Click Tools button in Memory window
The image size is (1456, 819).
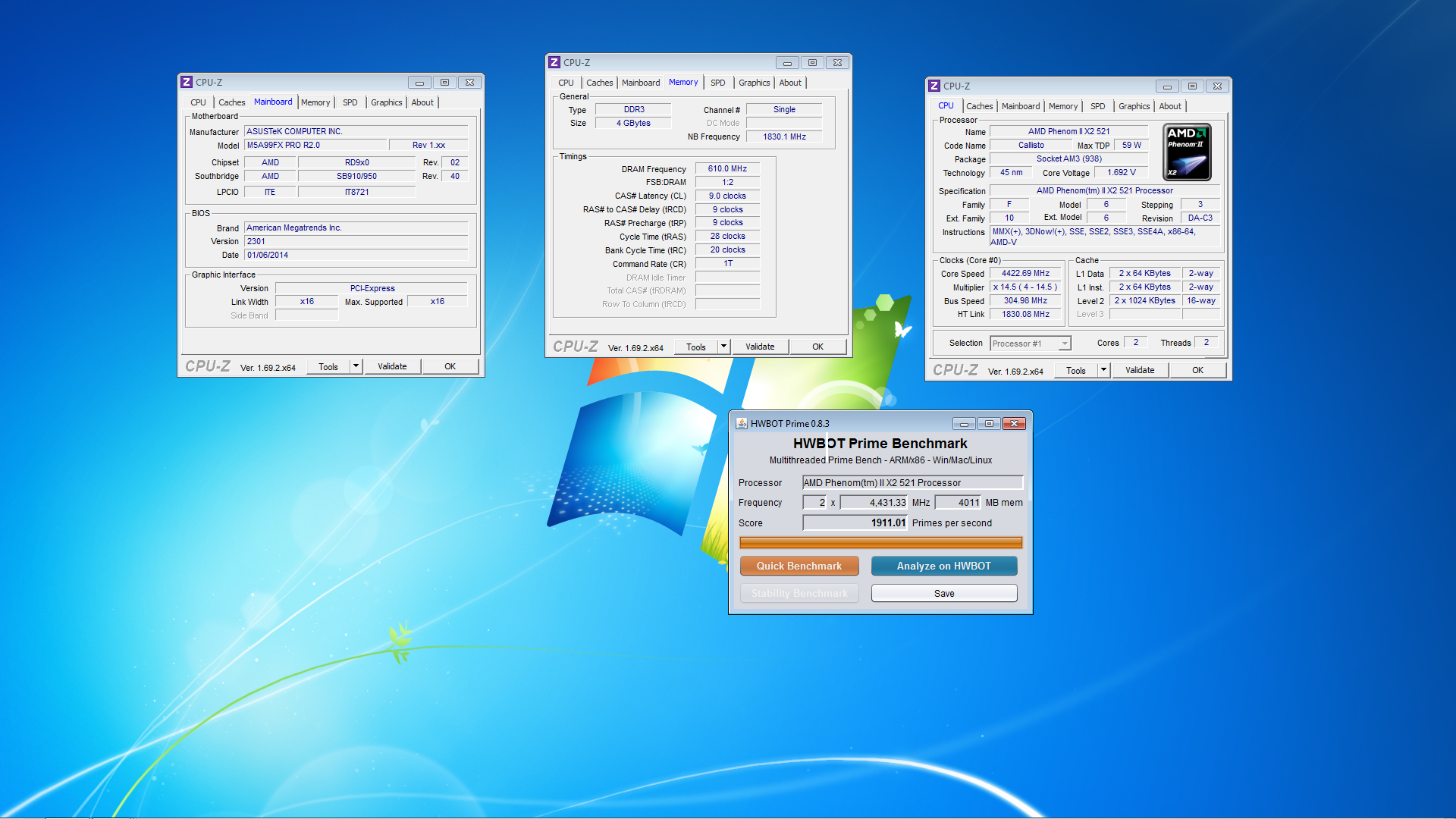pos(696,347)
